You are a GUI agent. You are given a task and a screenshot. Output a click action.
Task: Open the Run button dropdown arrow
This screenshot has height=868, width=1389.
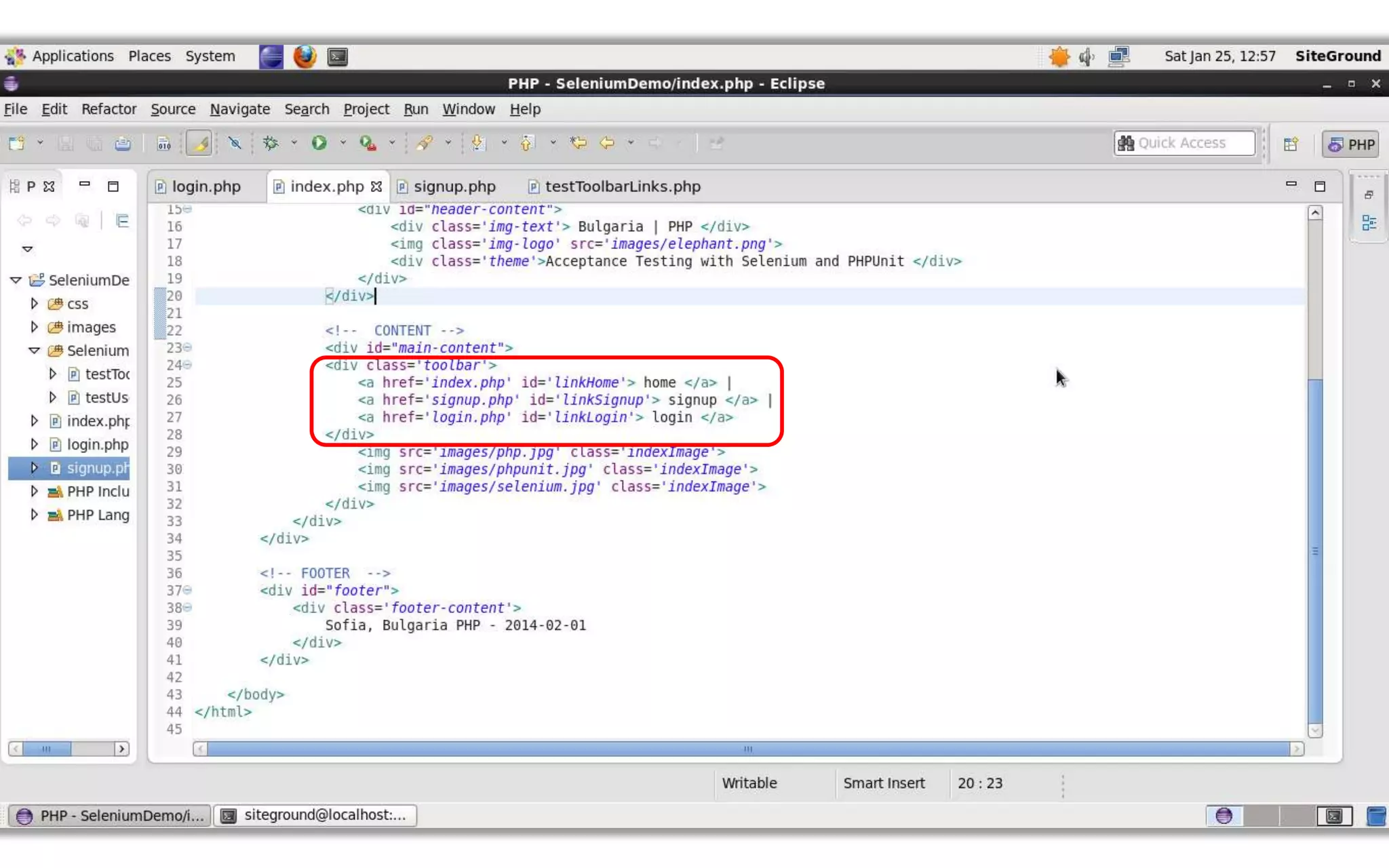343,143
